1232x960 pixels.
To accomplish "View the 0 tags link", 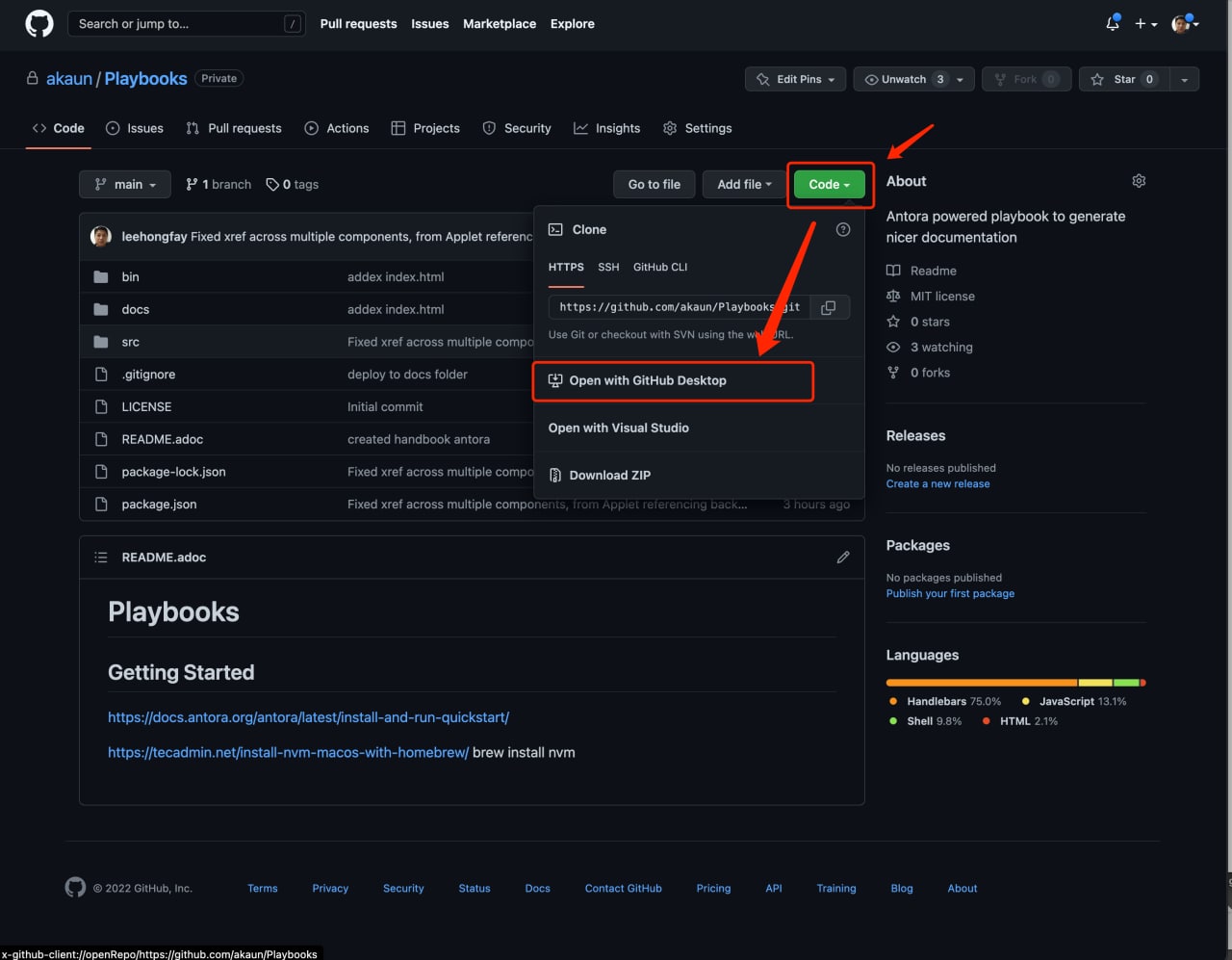I will (x=293, y=184).
